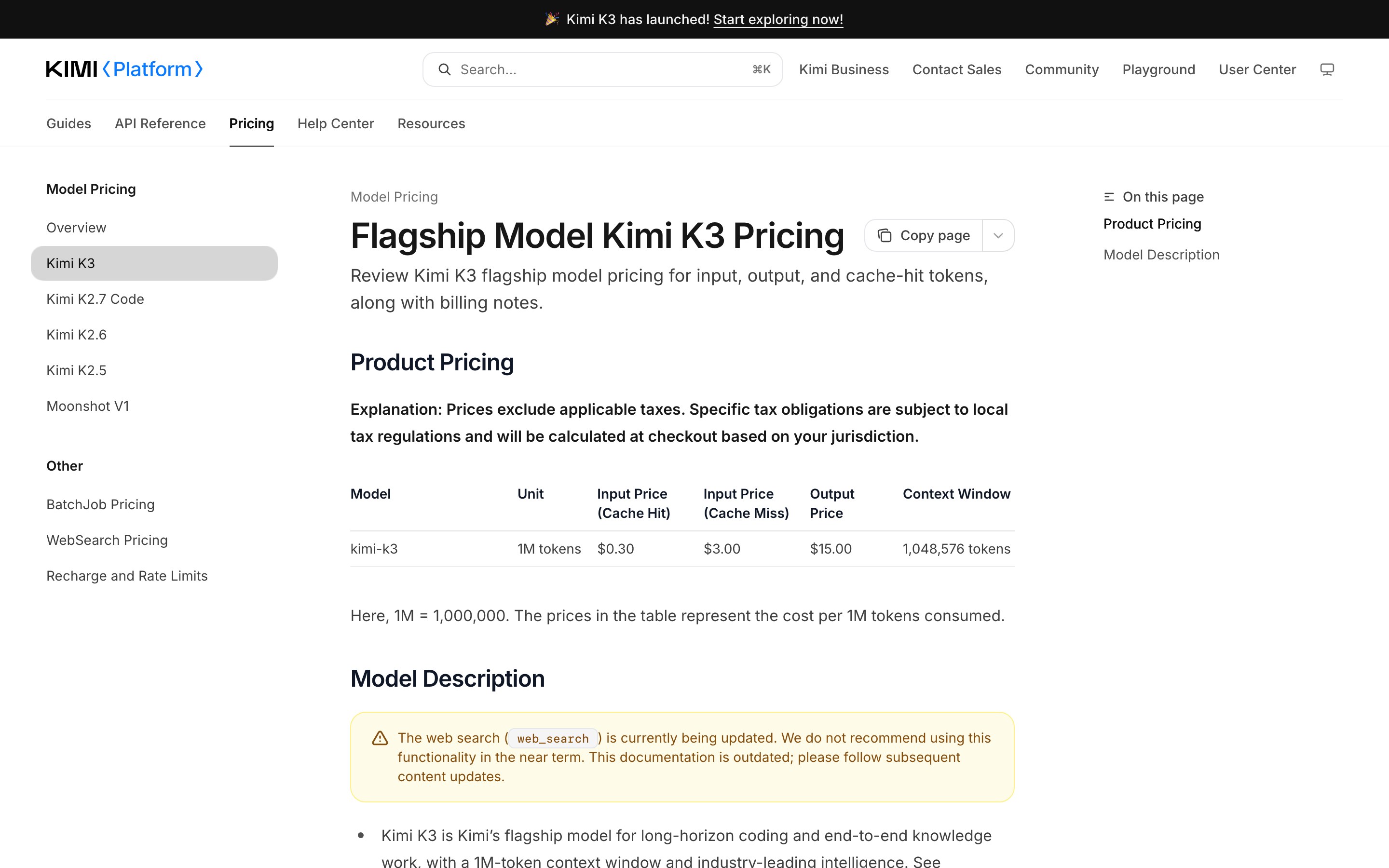
Task: Open Contact Sales link
Action: click(x=957, y=69)
